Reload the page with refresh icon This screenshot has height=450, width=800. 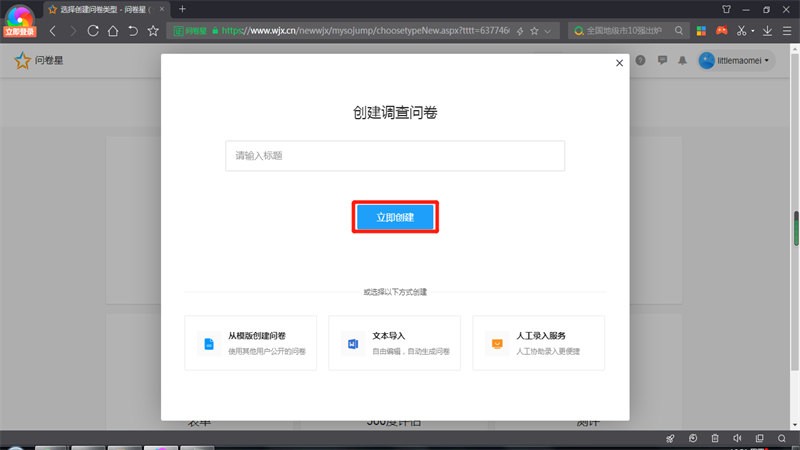(93, 31)
